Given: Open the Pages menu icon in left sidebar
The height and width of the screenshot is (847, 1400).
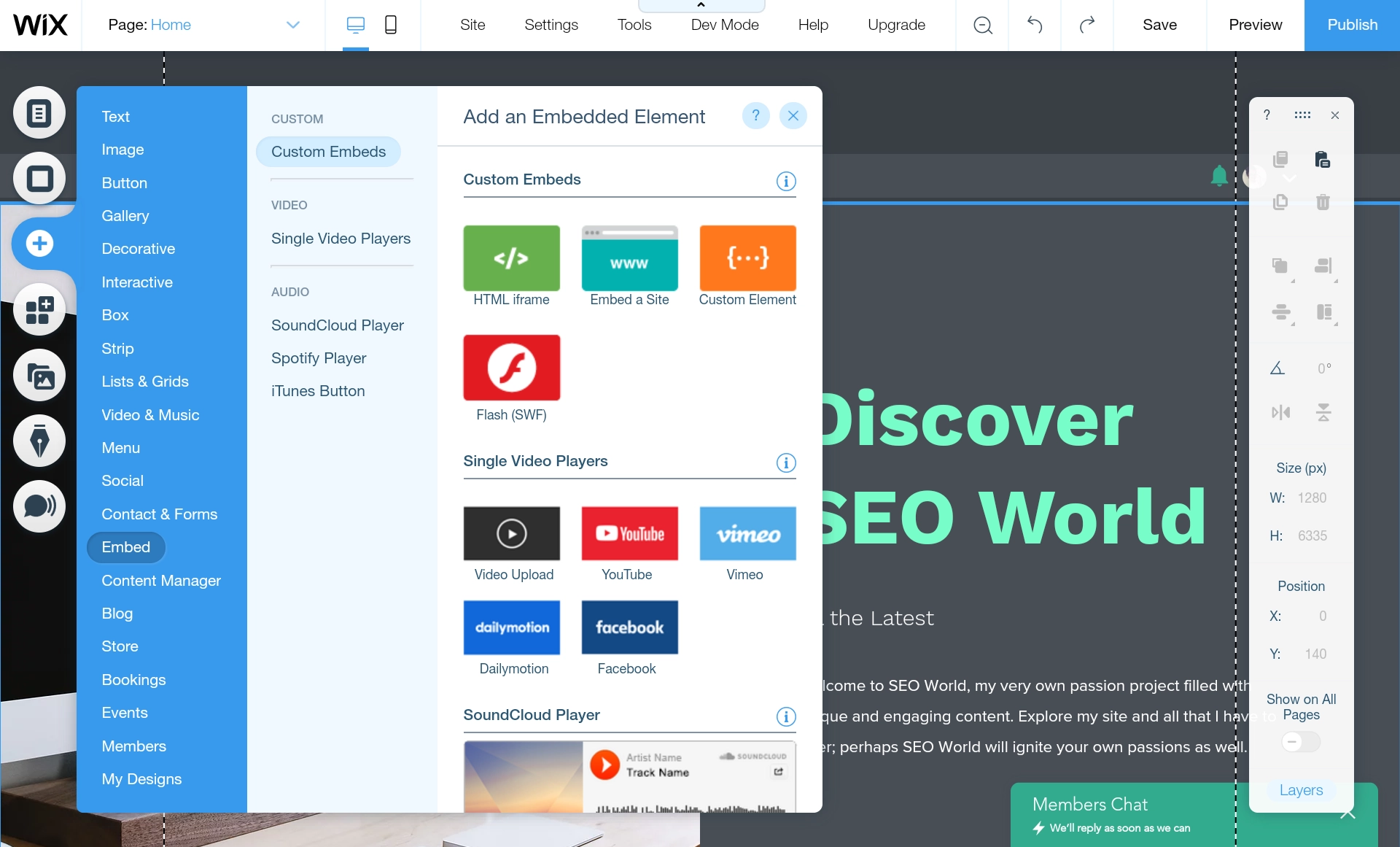Looking at the screenshot, I should [x=39, y=112].
